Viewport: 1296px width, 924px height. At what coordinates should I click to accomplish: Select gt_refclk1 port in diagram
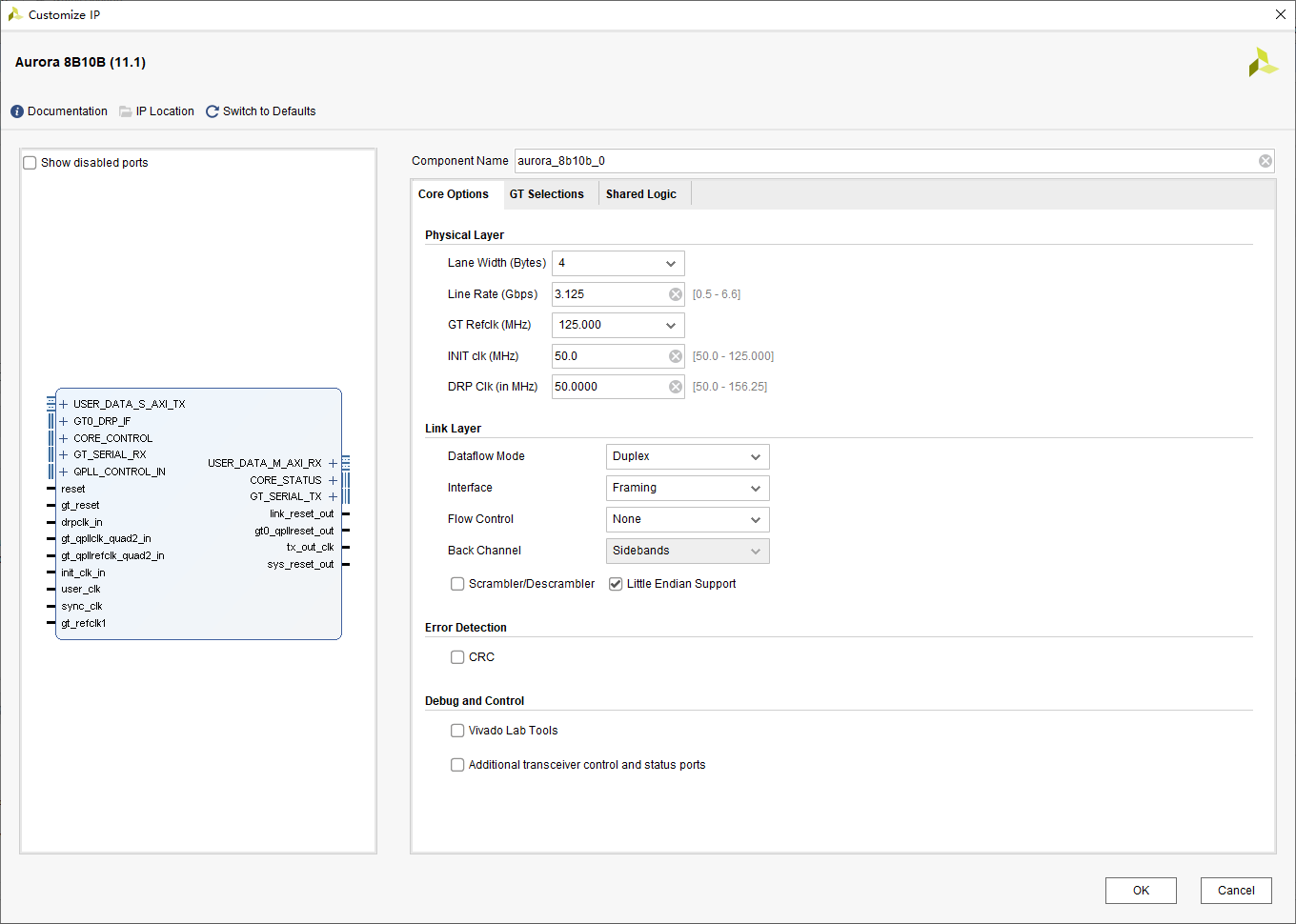[x=84, y=623]
